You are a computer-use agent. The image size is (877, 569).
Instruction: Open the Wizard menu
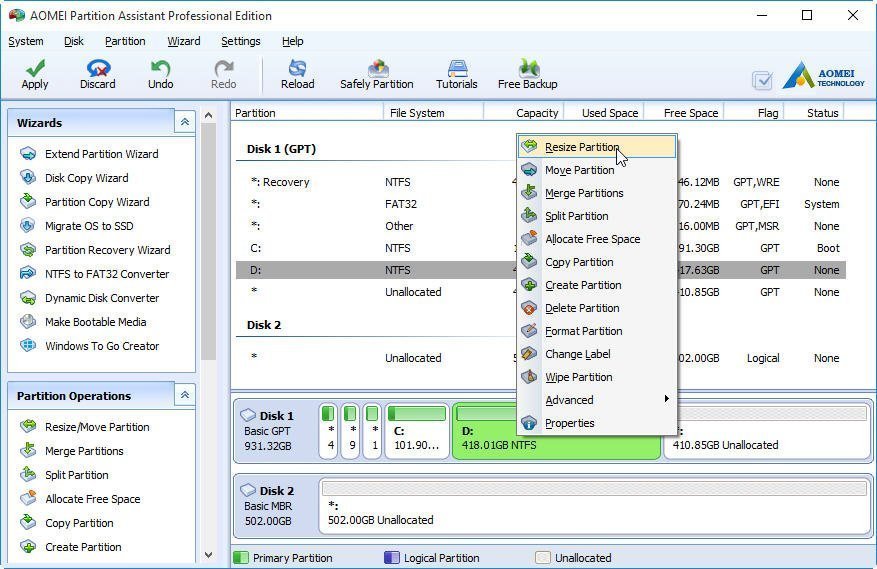(183, 41)
